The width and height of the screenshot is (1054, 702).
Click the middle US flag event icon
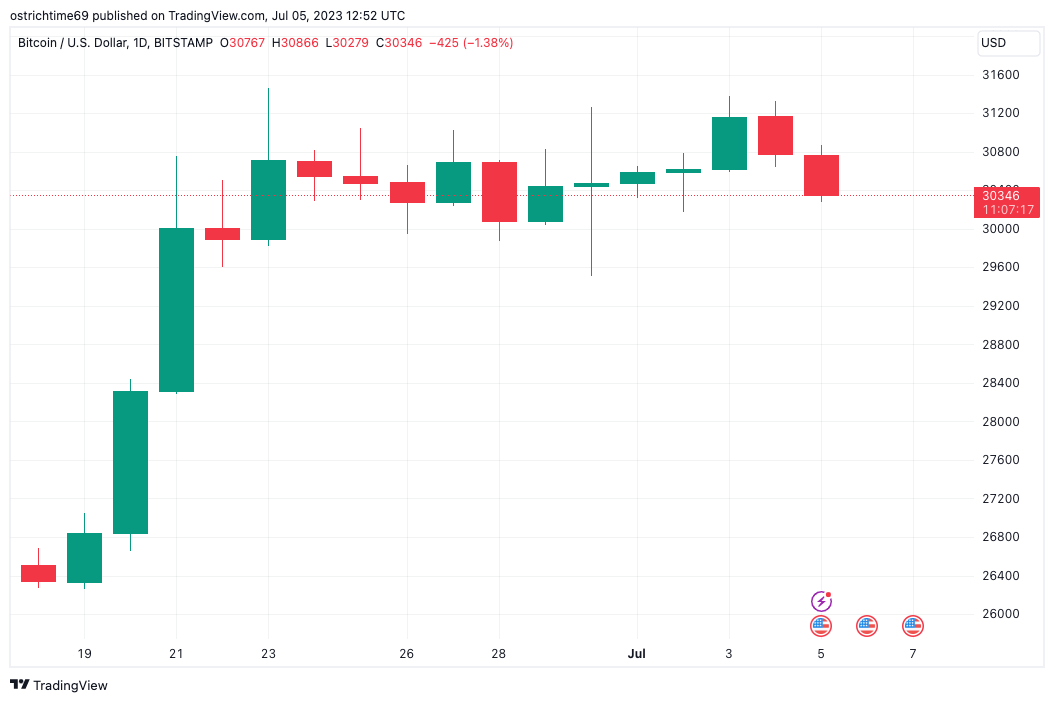click(x=867, y=626)
